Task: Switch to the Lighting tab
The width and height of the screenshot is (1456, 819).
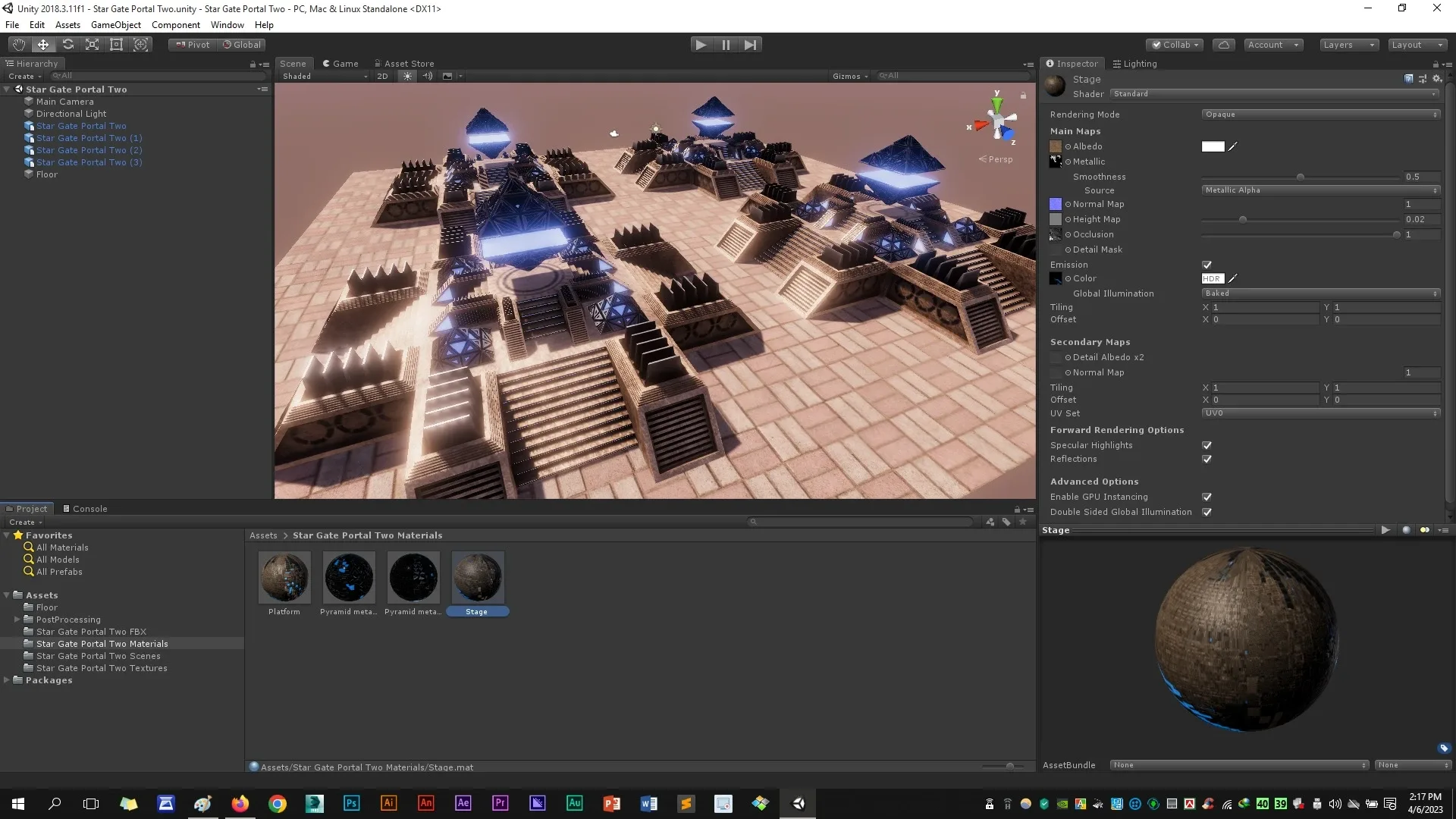Action: point(1134,64)
